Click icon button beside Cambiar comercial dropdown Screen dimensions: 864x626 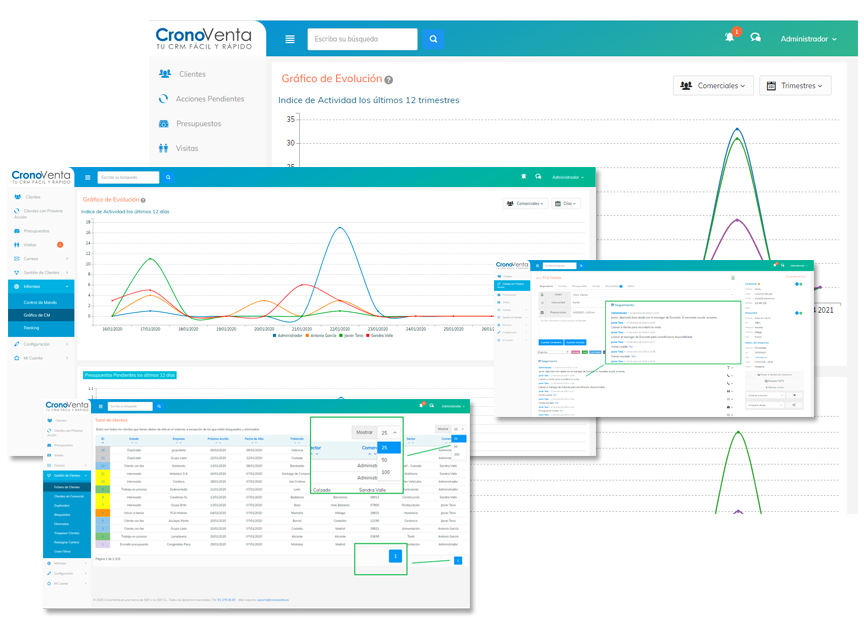click(795, 395)
